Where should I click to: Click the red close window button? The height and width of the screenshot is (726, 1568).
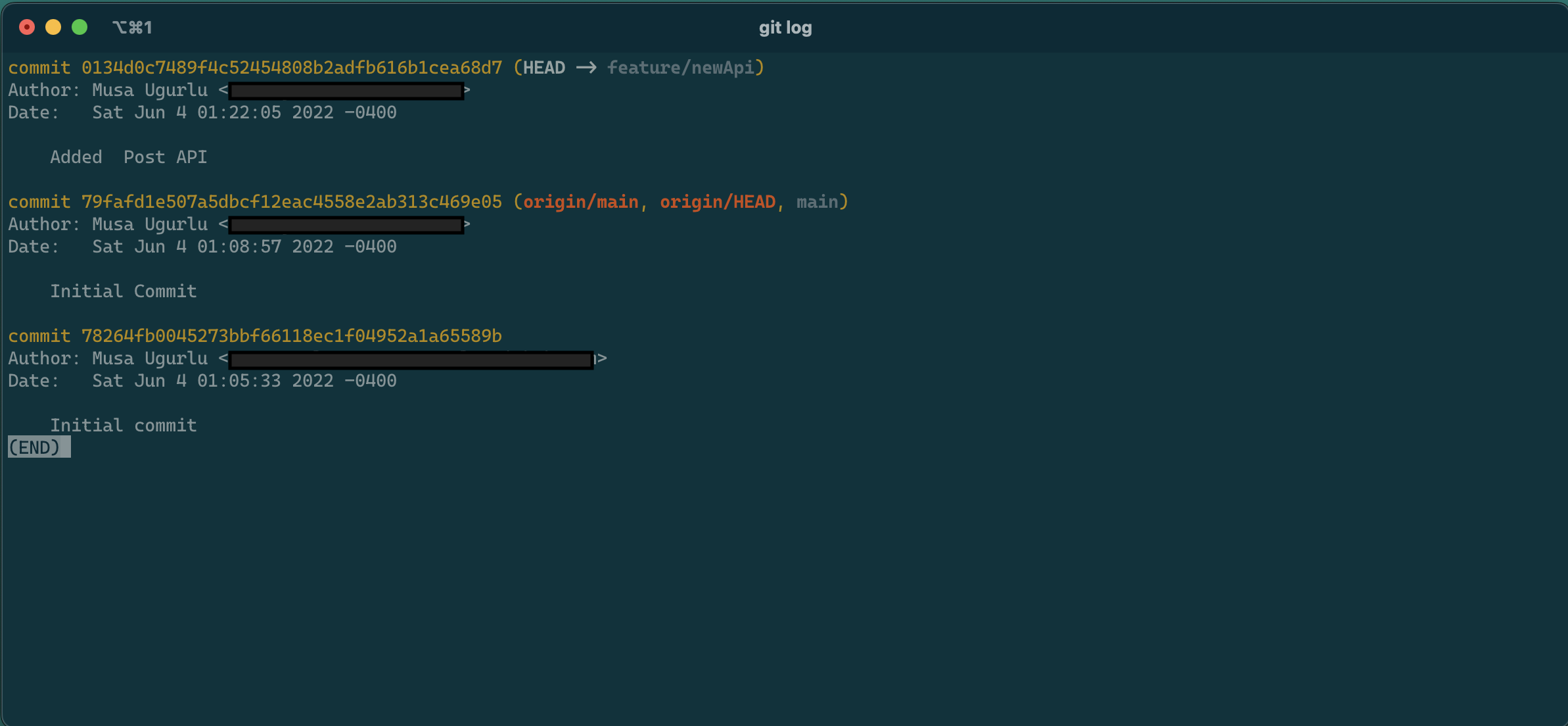coord(27,27)
